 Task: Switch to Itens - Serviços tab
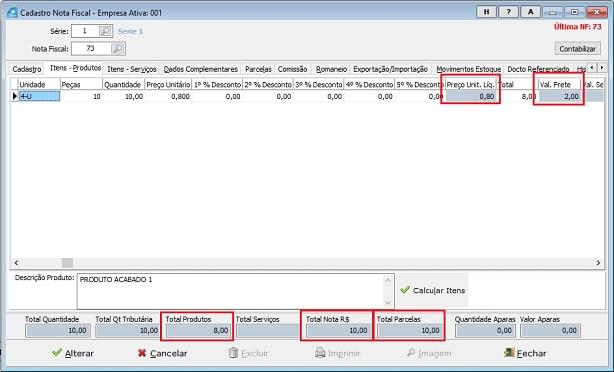[x=132, y=69]
